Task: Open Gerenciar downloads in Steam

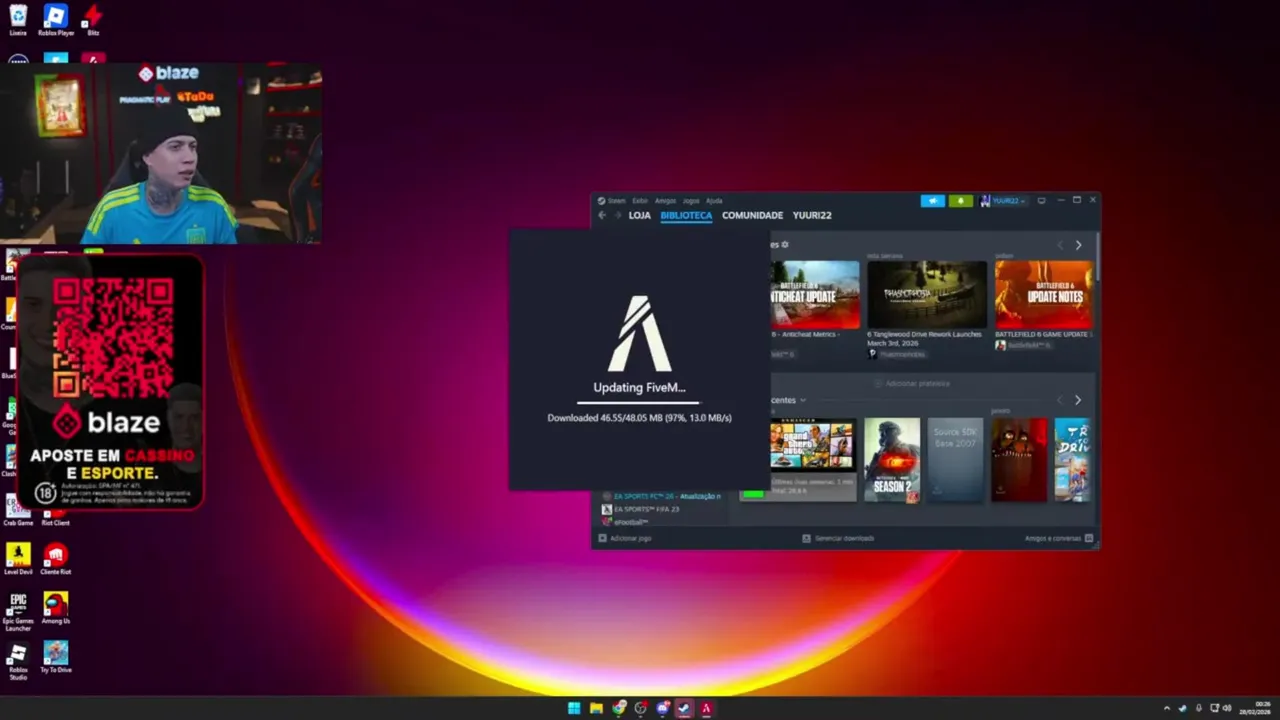Action: [x=838, y=538]
